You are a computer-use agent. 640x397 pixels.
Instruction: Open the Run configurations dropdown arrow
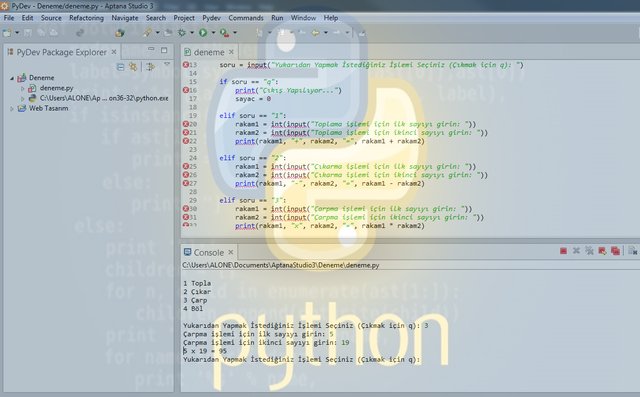point(213,33)
